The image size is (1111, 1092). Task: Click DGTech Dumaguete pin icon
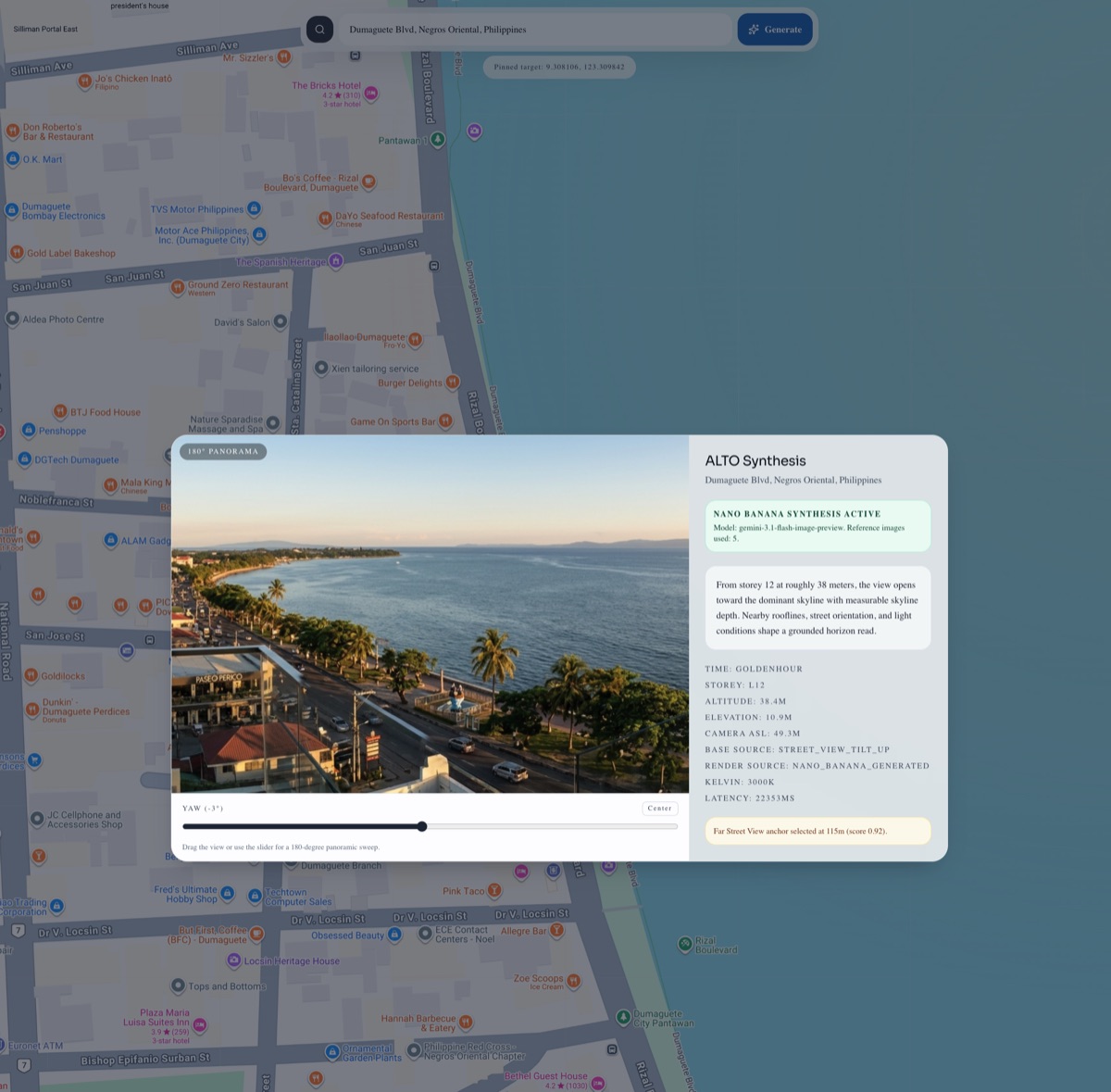click(x=25, y=458)
